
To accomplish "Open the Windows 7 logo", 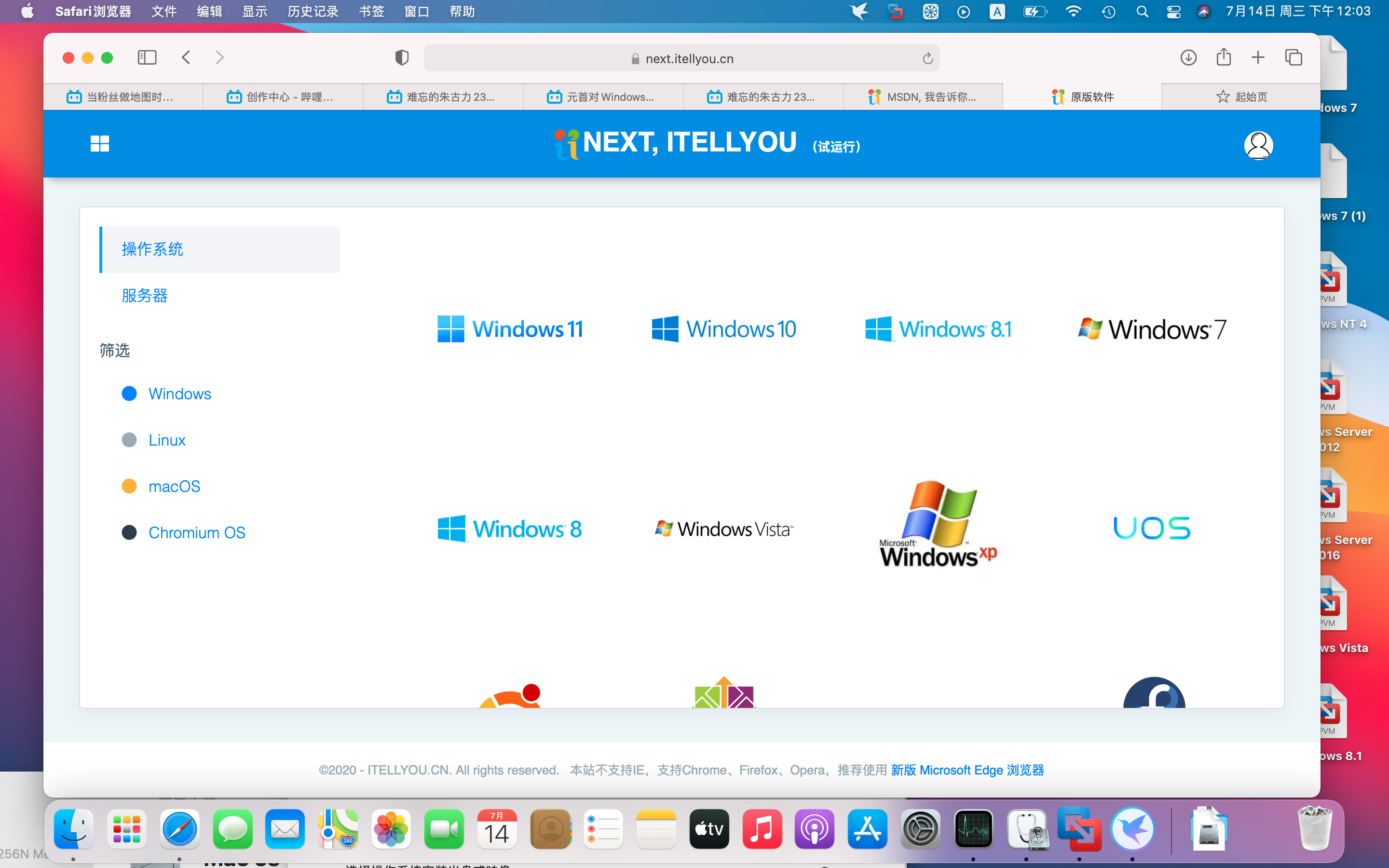I will point(1152,329).
